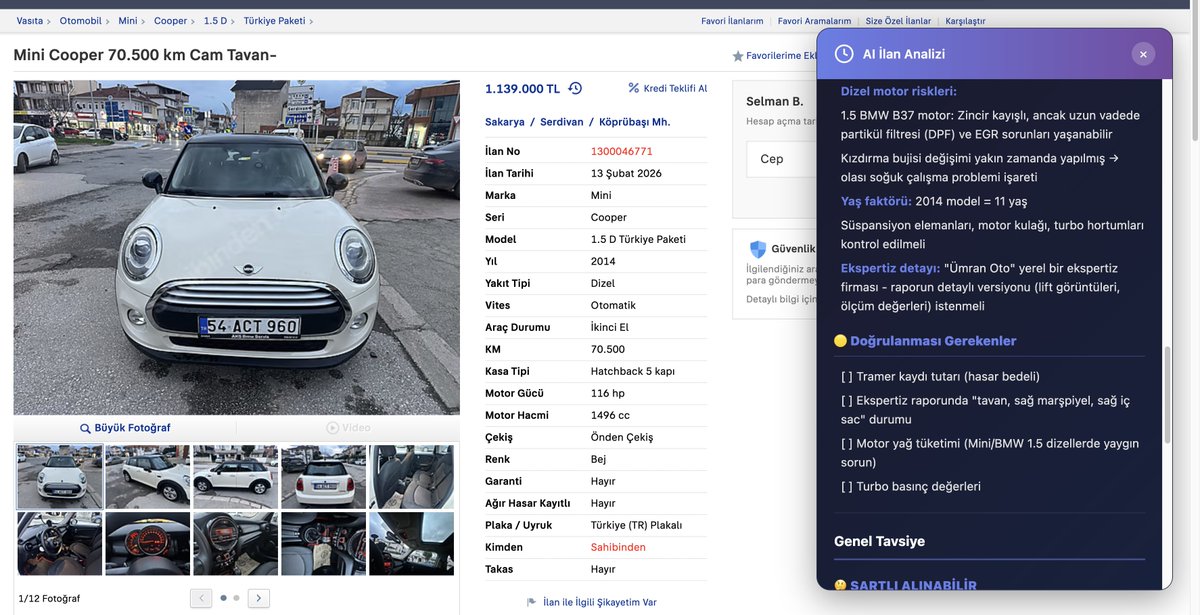
Task: Click the Sakarya location link
Action: click(505, 122)
